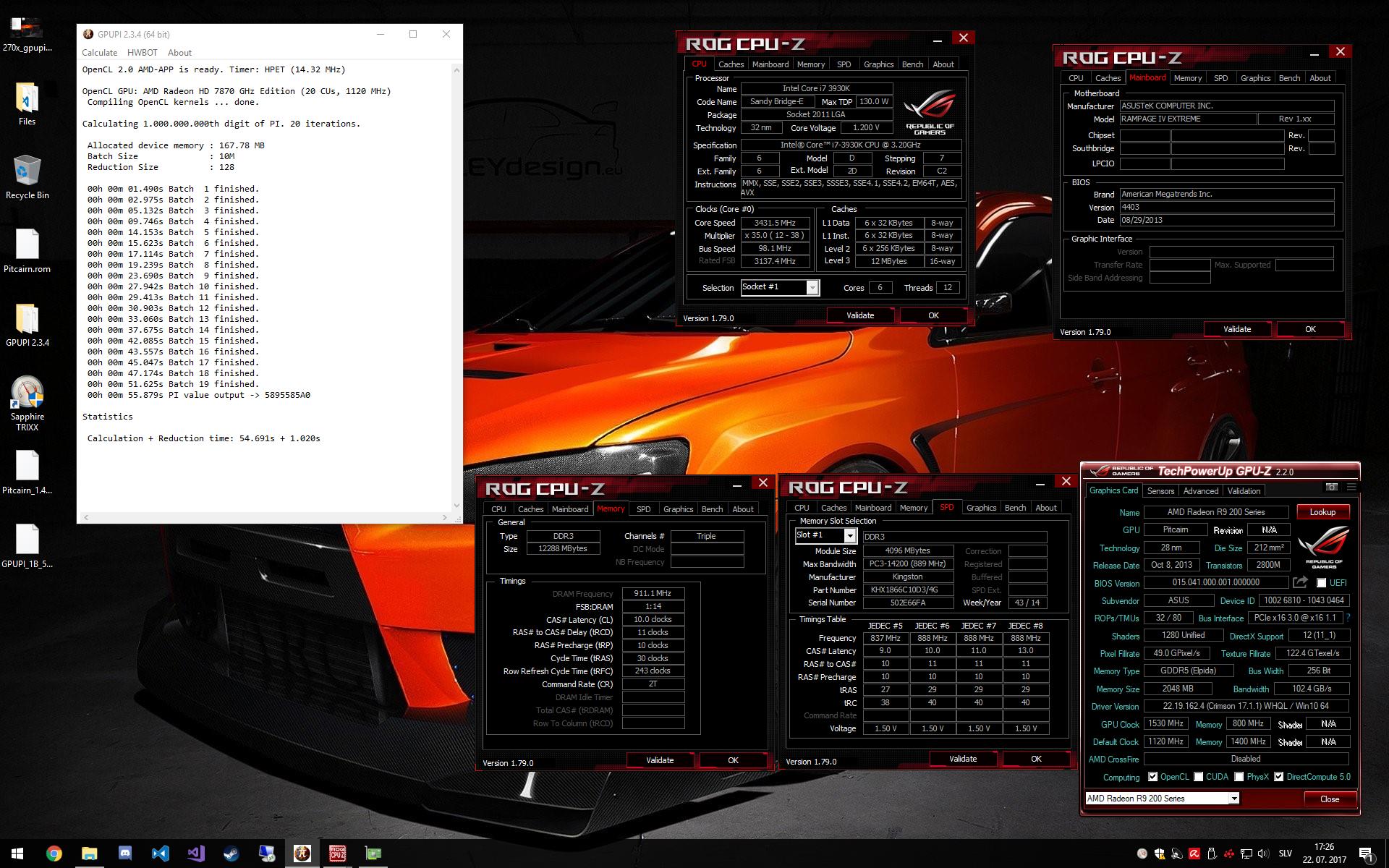Click the Close button in GPU-Z
The width and height of the screenshot is (1389, 868).
click(x=1330, y=799)
